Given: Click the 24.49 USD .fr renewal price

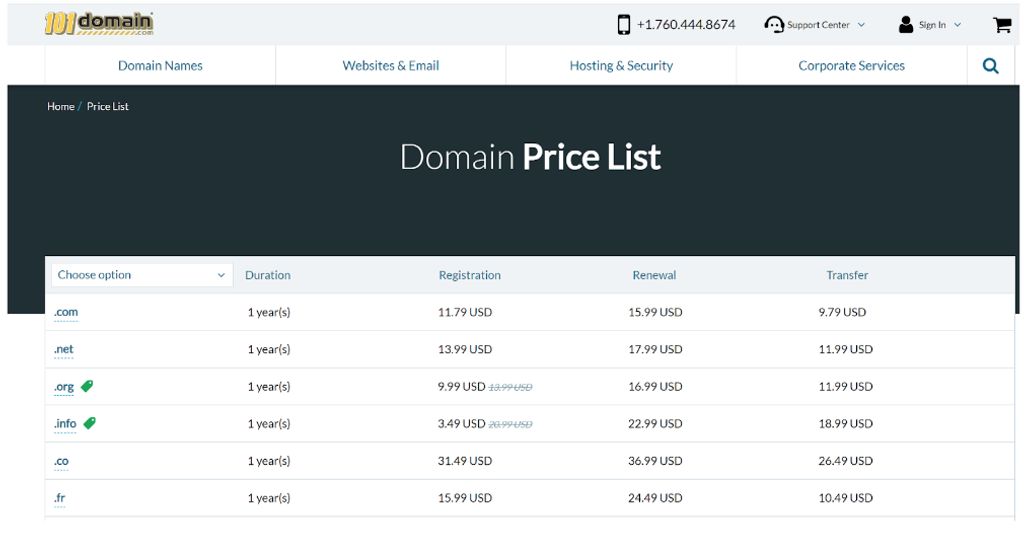Looking at the screenshot, I should (655, 498).
